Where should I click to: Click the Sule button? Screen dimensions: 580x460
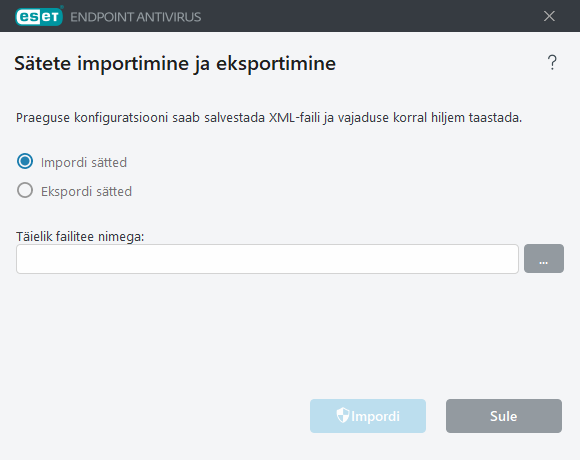(504, 416)
